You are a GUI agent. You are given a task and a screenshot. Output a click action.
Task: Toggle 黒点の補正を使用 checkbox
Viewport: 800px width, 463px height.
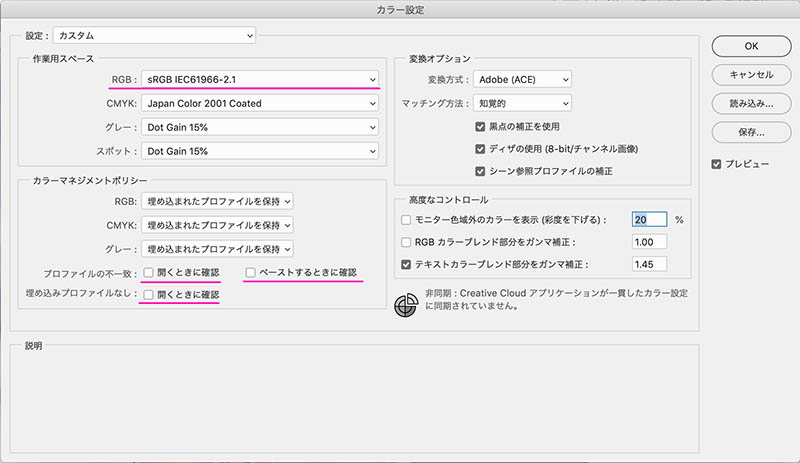click(480, 126)
